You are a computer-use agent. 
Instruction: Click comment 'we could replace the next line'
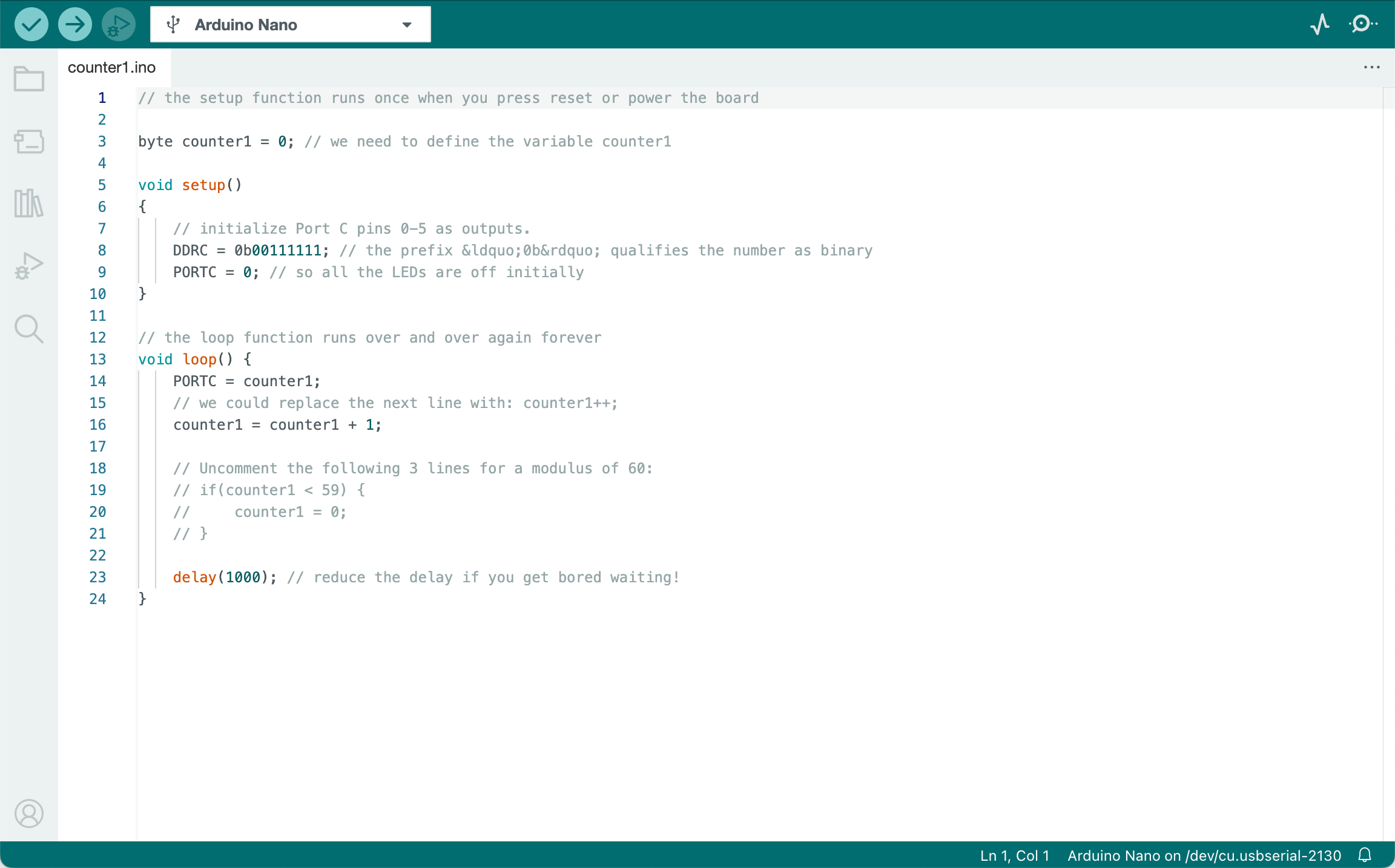click(x=395, y=403)
